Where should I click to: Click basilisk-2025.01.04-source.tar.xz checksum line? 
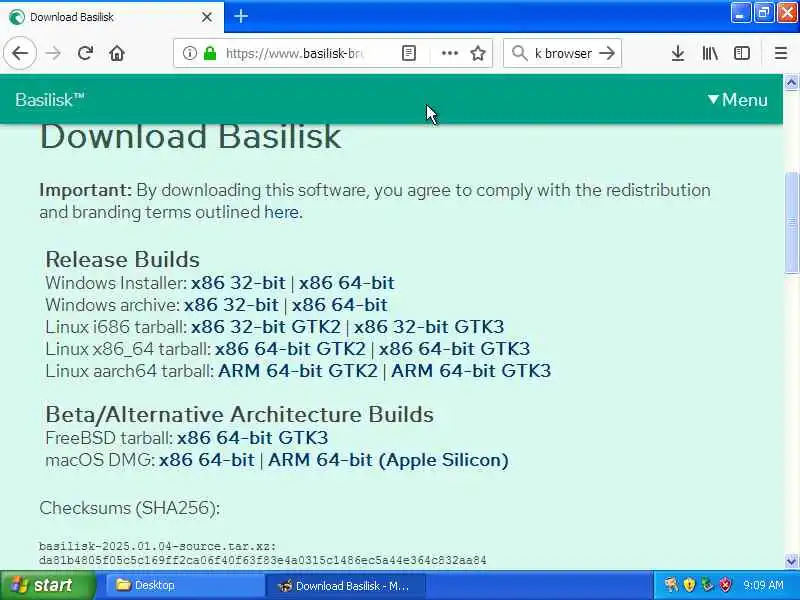[158, 546]
